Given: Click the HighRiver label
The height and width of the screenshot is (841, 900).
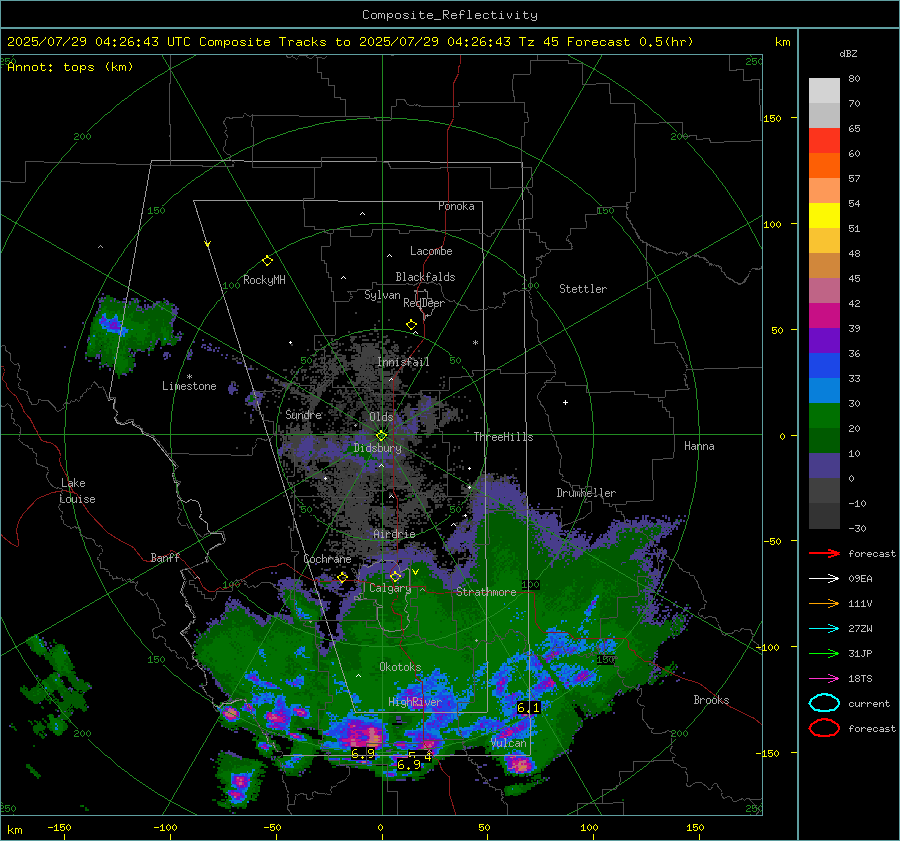Looking at the screenshot, I should (x=414, y=702).
